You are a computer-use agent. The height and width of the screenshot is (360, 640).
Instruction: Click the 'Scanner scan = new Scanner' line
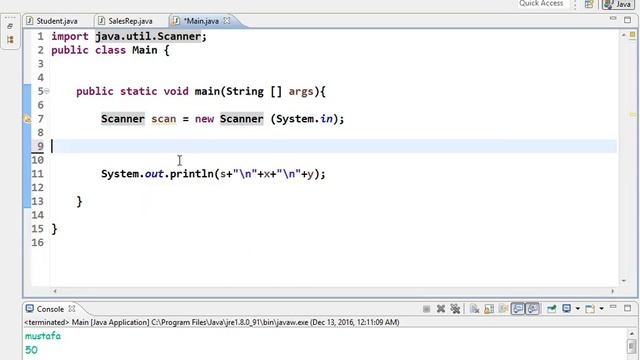coord(222,119)
